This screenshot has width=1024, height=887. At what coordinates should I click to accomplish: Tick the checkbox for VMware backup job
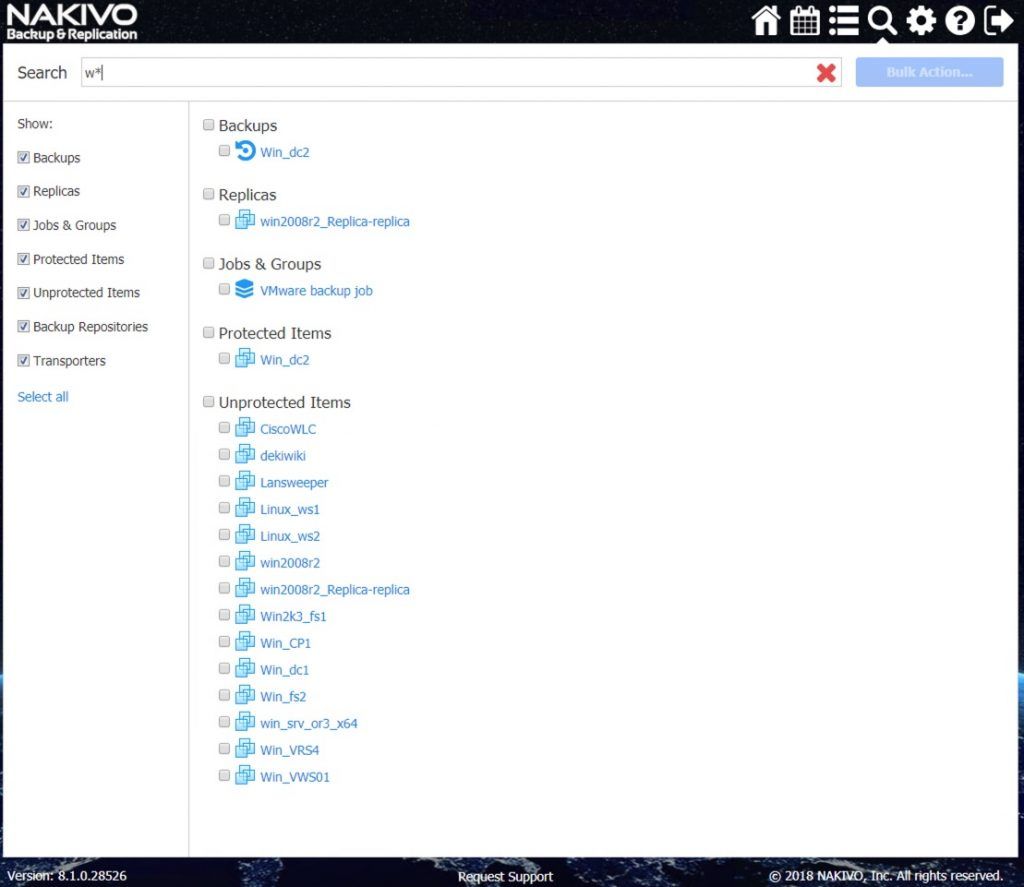[x=224, y=289]
